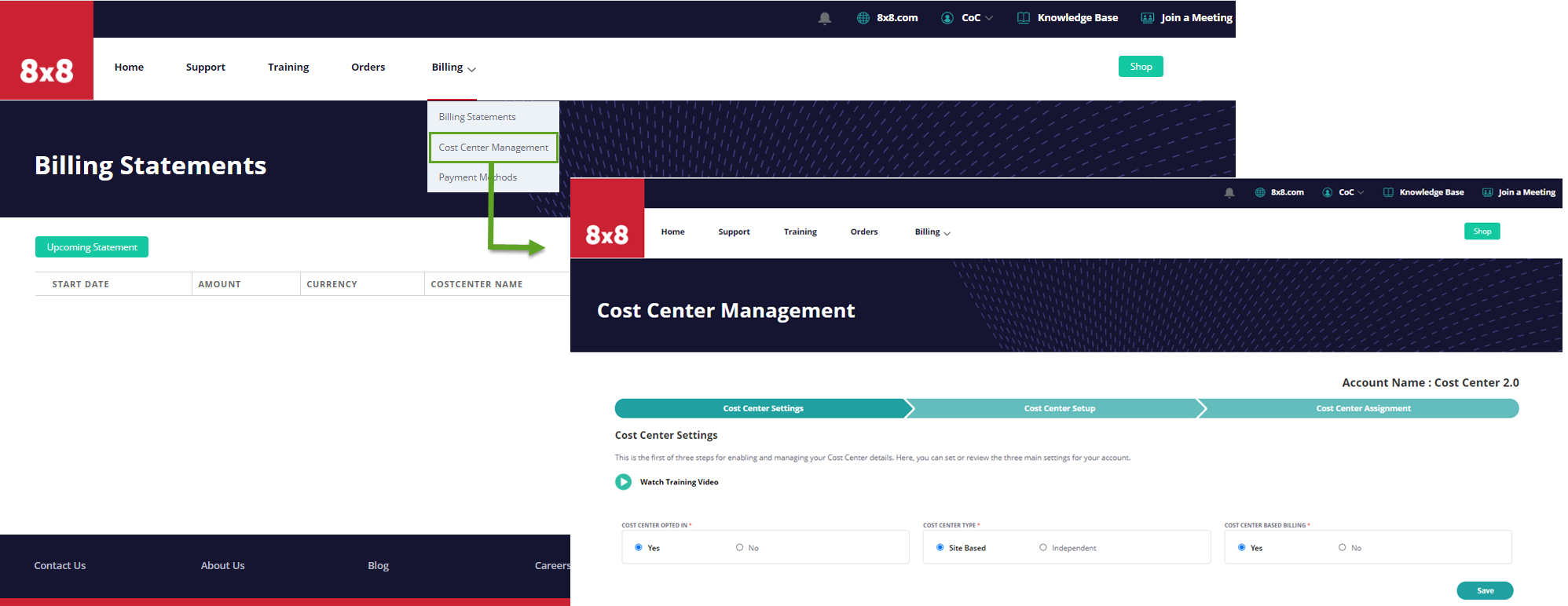Open Billing Statements menu entry

pos(477,117)
